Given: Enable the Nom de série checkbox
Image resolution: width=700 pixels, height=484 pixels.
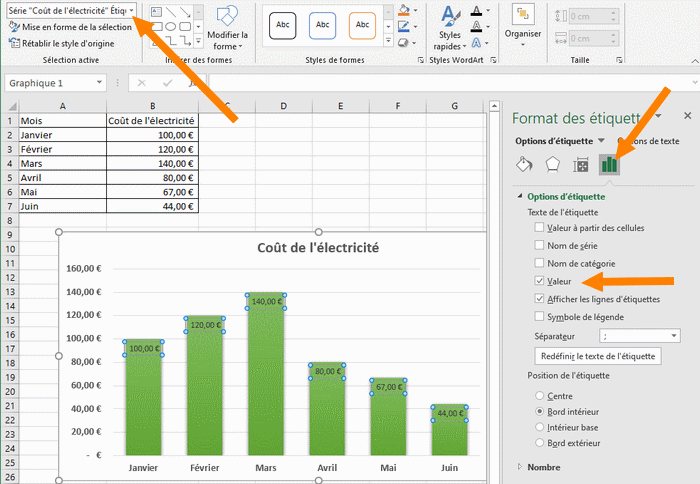Looking at the screenshot, I should coord(541,246).
